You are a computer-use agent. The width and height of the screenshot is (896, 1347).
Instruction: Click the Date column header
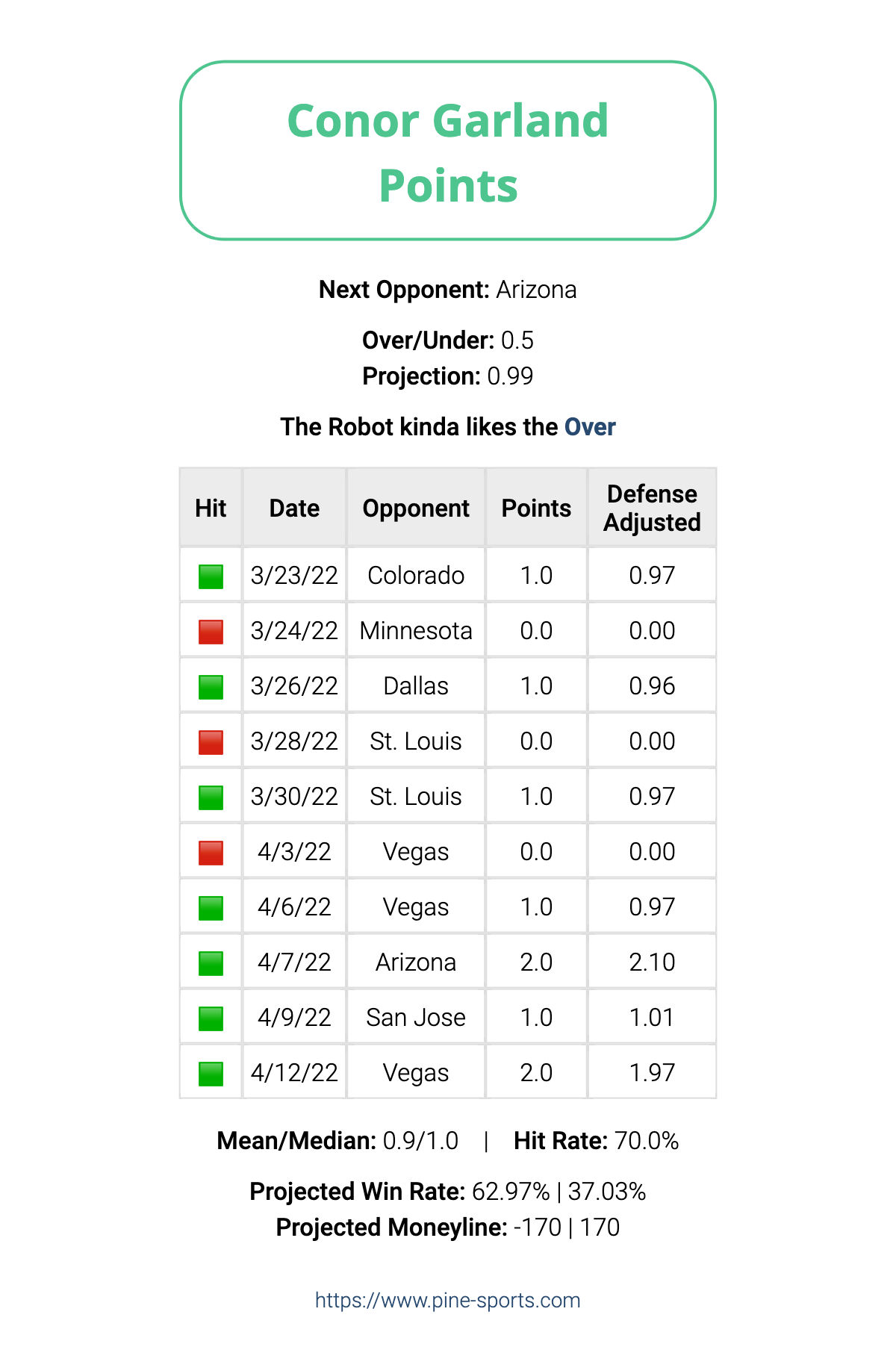[x=294, y=508]
